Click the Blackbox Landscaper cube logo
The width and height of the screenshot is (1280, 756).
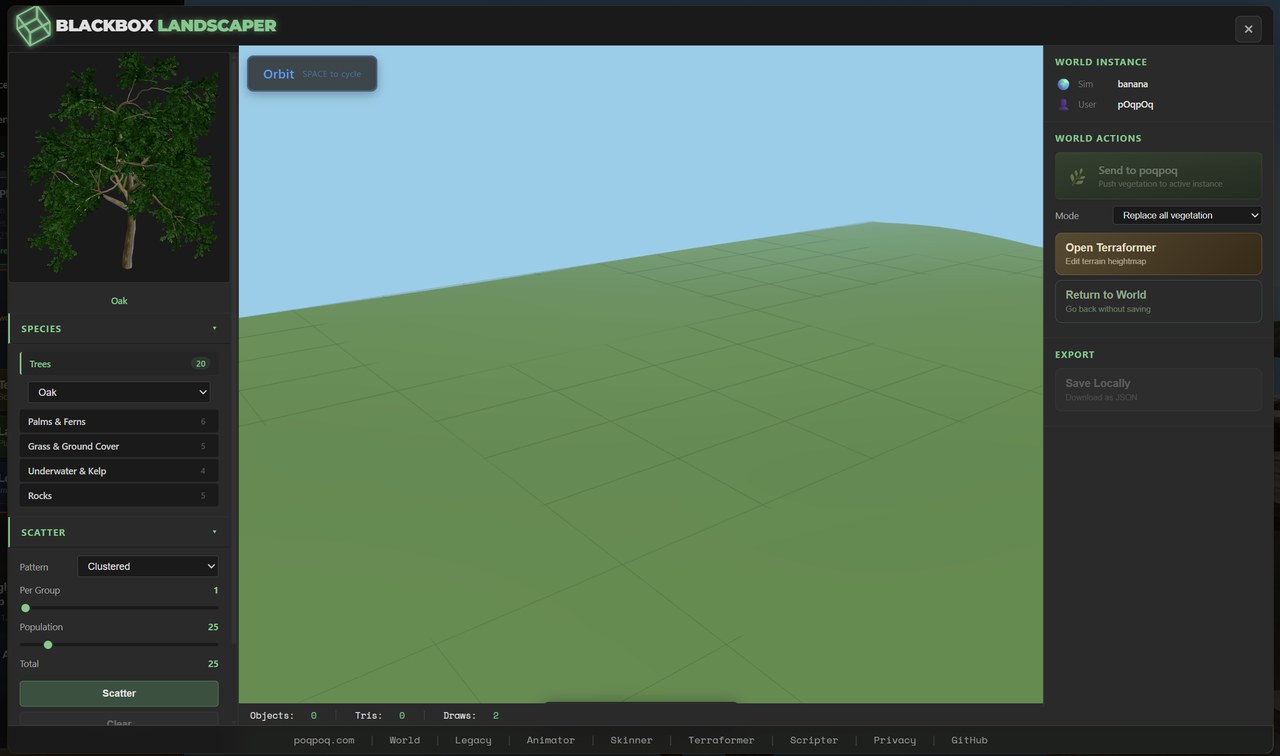[x=33, y=25]
